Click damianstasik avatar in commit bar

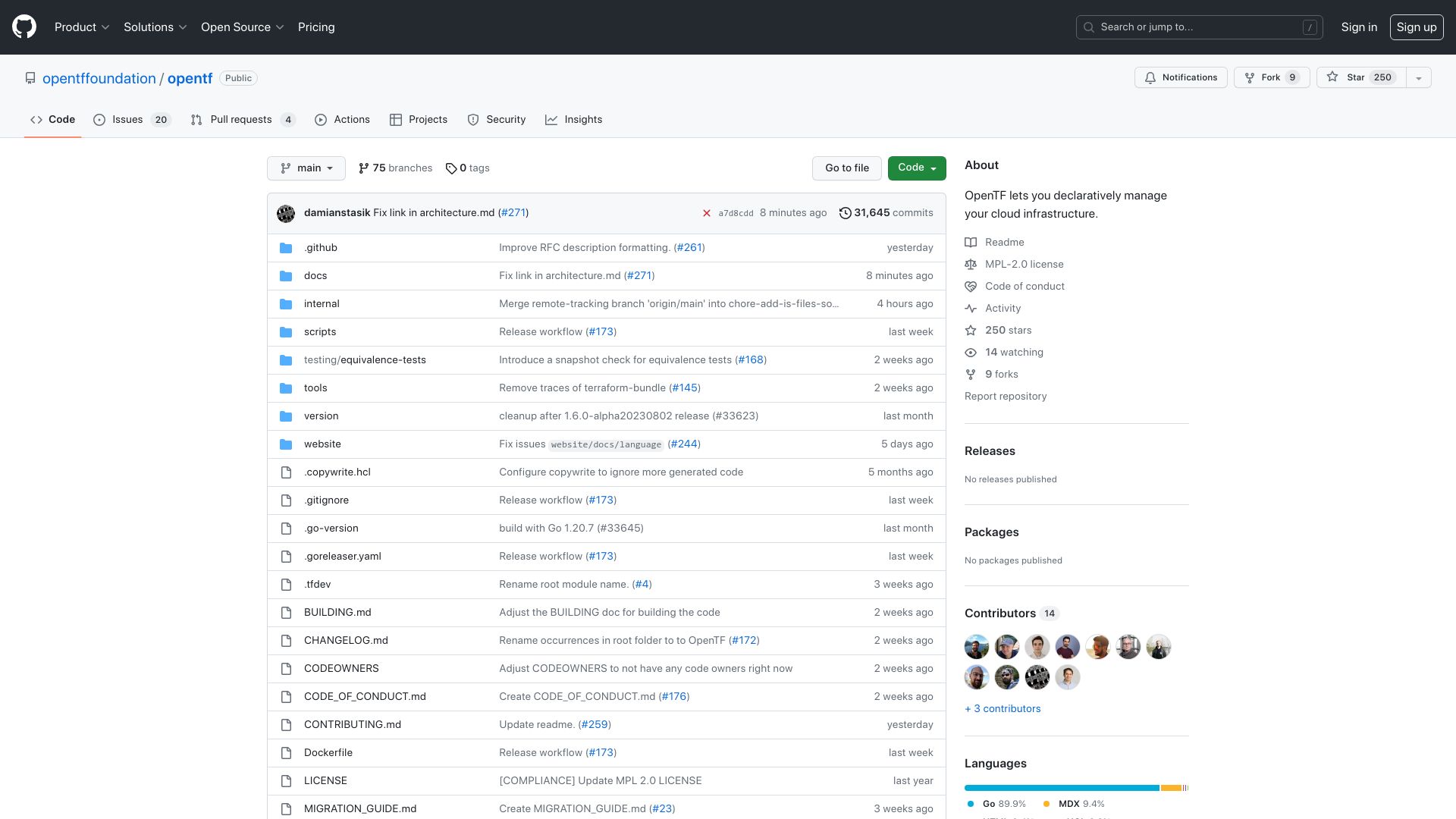tap(286, 213)
